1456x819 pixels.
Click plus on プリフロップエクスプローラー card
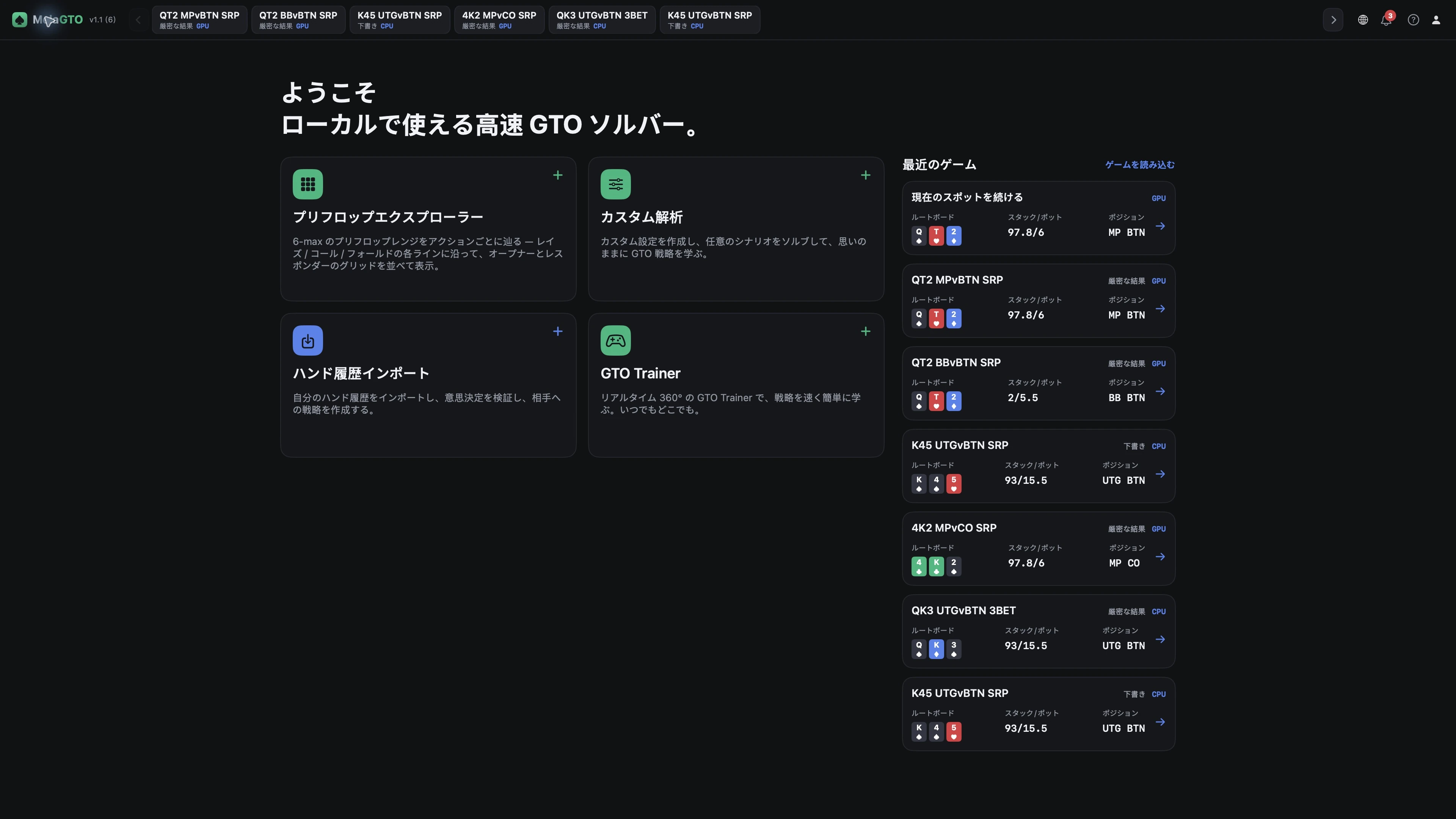point(557,175)
